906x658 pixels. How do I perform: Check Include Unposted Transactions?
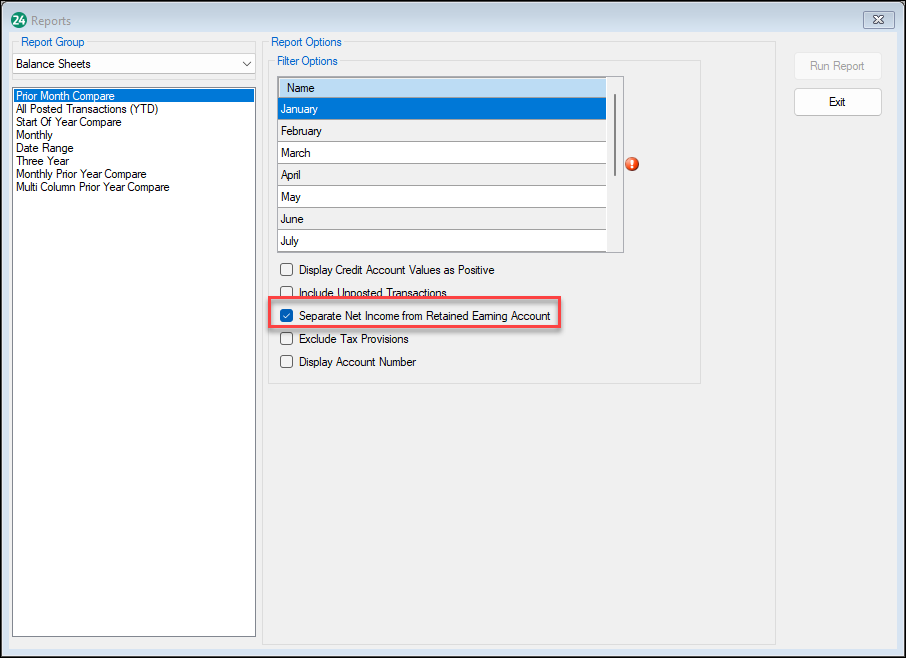click(x=286, y=292)
